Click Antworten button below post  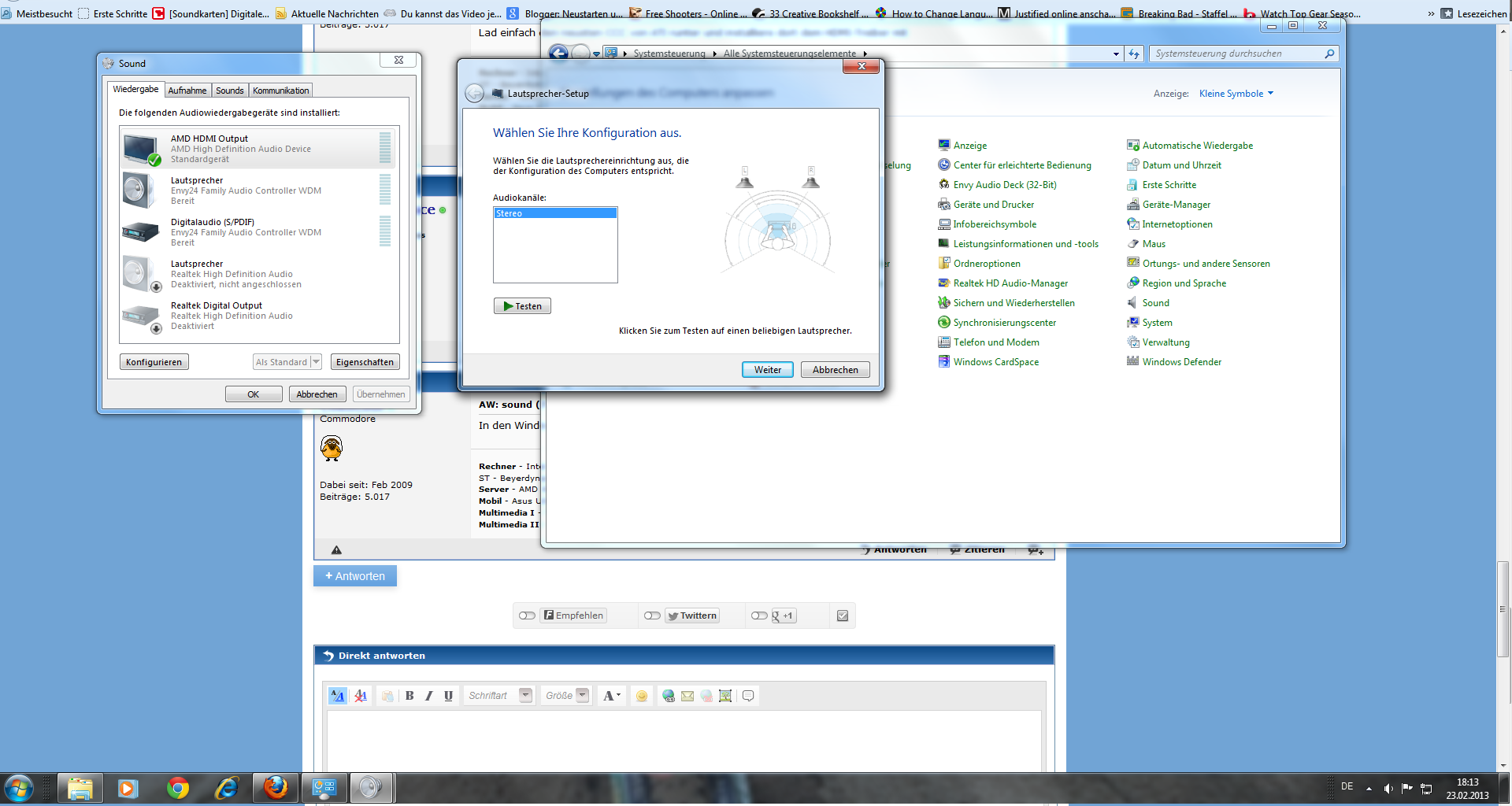(355, 576)
